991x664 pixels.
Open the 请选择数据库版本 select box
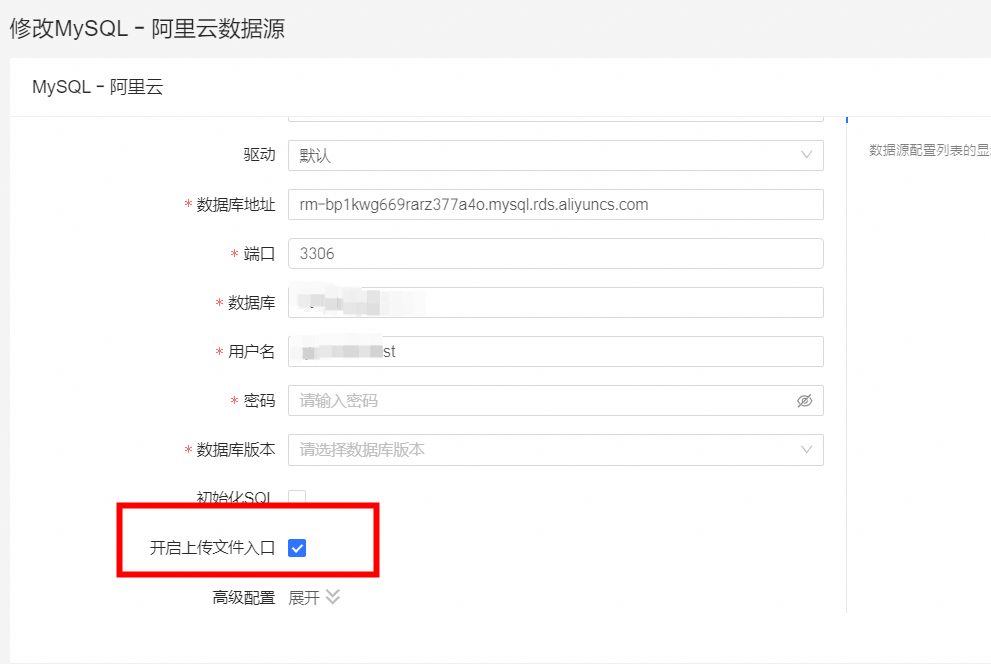pos(540,450)
